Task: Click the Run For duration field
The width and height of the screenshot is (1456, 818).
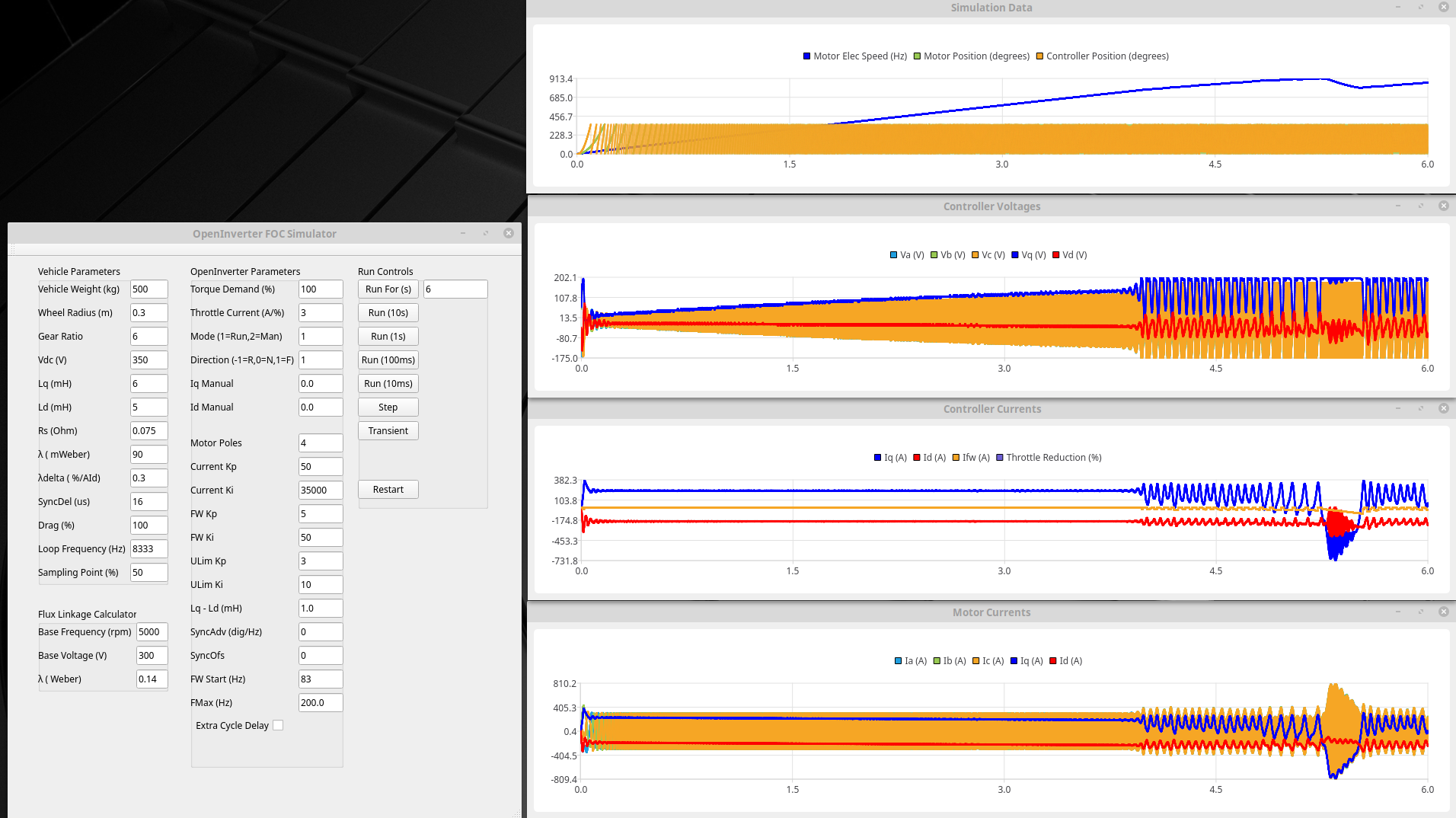Action: pyautogui.click(x=455, y=289)
